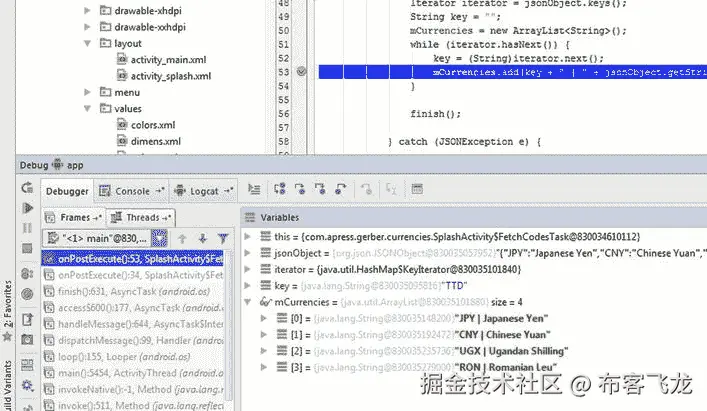Collapse the values folder in project tree

[87, 108]
